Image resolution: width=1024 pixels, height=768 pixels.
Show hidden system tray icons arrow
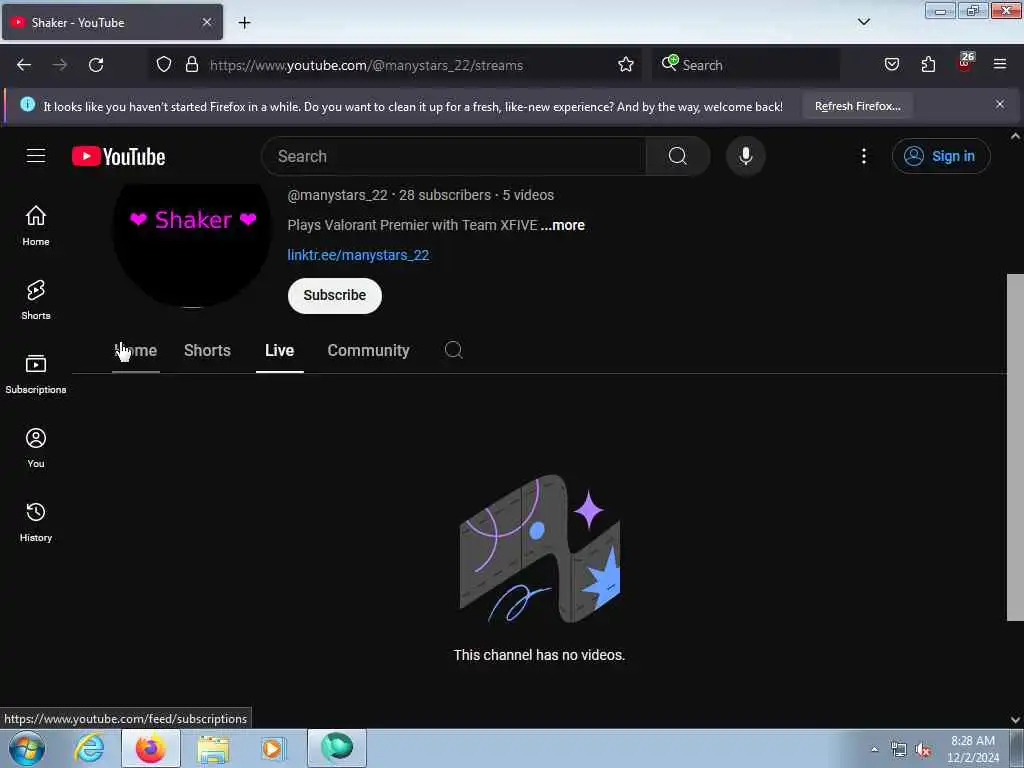click(874, 749)
